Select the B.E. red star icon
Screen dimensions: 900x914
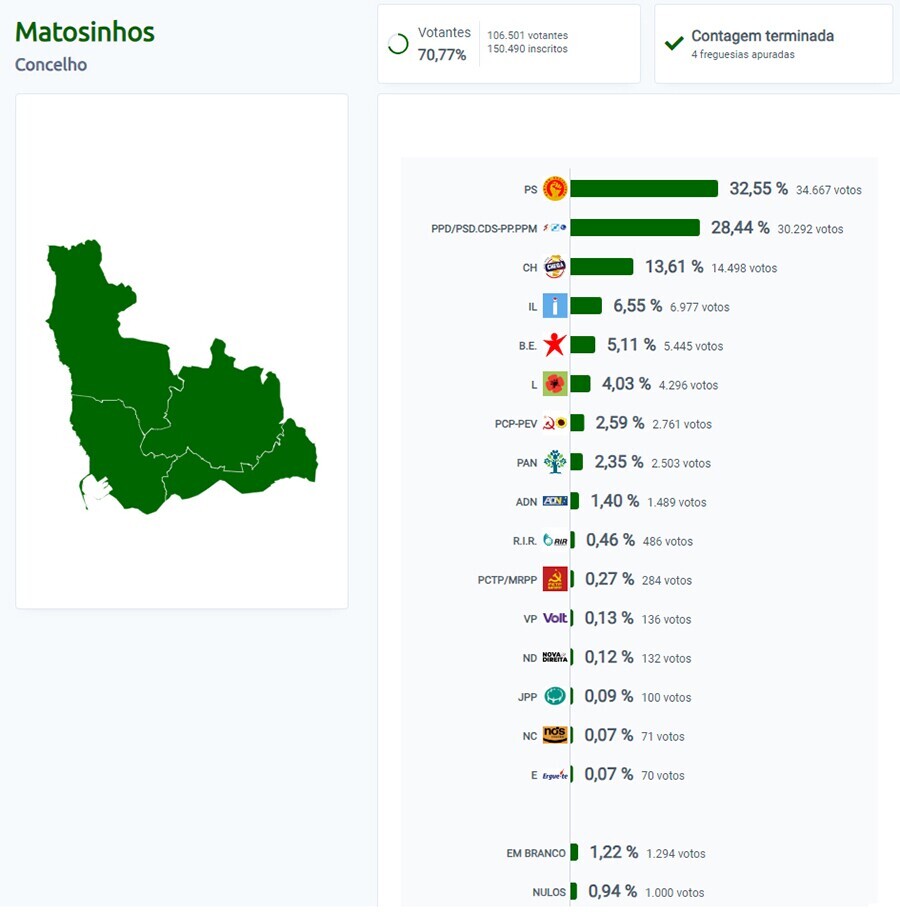tap(555, 345)
